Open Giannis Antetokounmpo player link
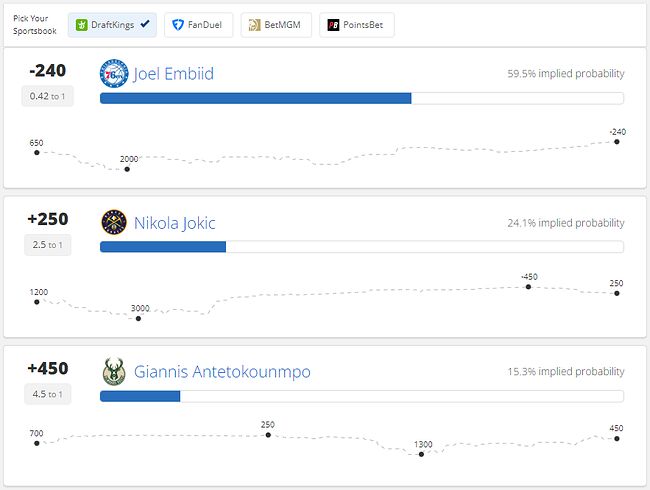The height and width of the screenshot is (490, 650). tap(222, 372)
